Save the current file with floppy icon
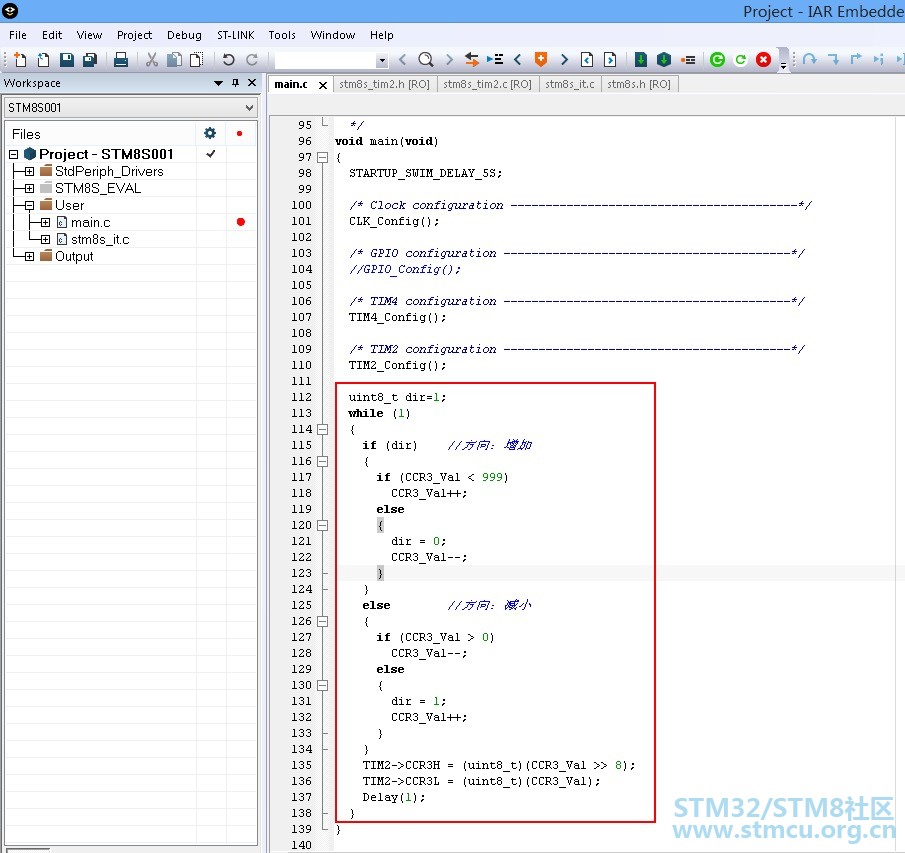This screenshot has width=905, height=853. pos(67,59)
